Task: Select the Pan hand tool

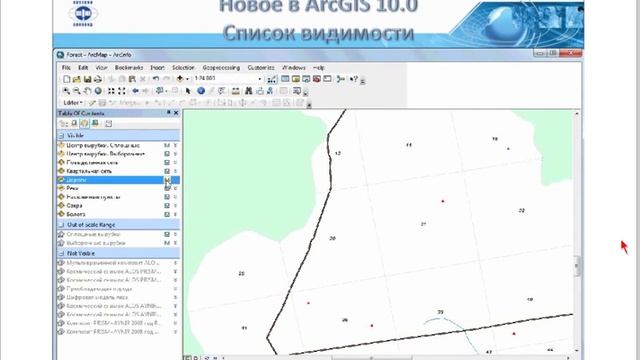Action: [87, 91]
